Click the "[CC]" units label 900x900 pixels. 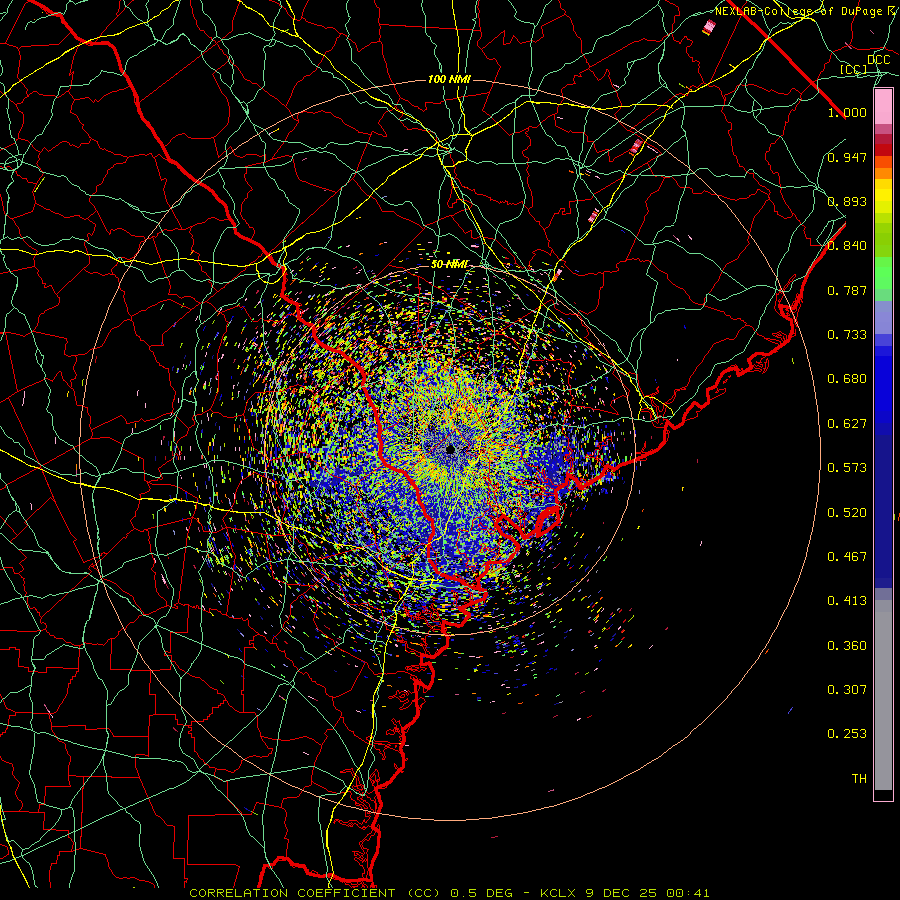(854, 69)
